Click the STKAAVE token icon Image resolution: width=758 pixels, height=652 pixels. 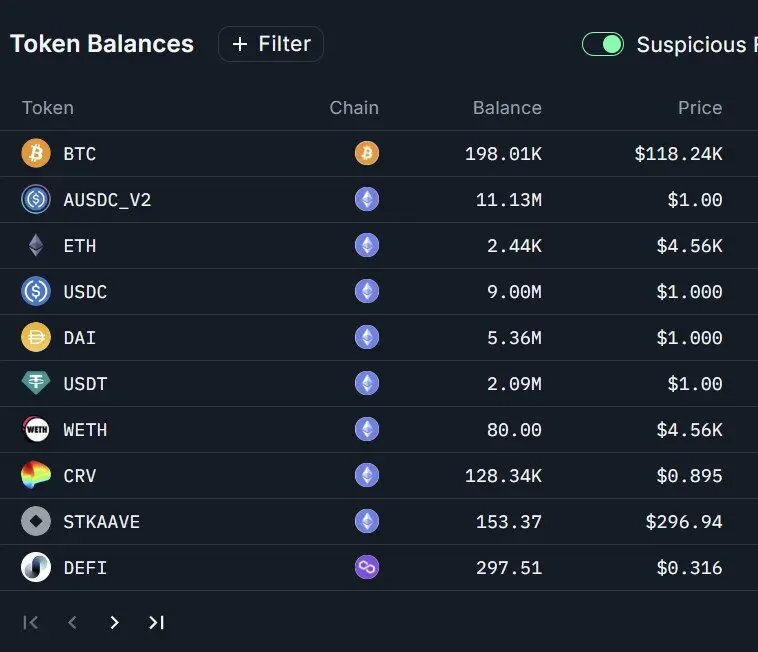(x=36, y=521)
